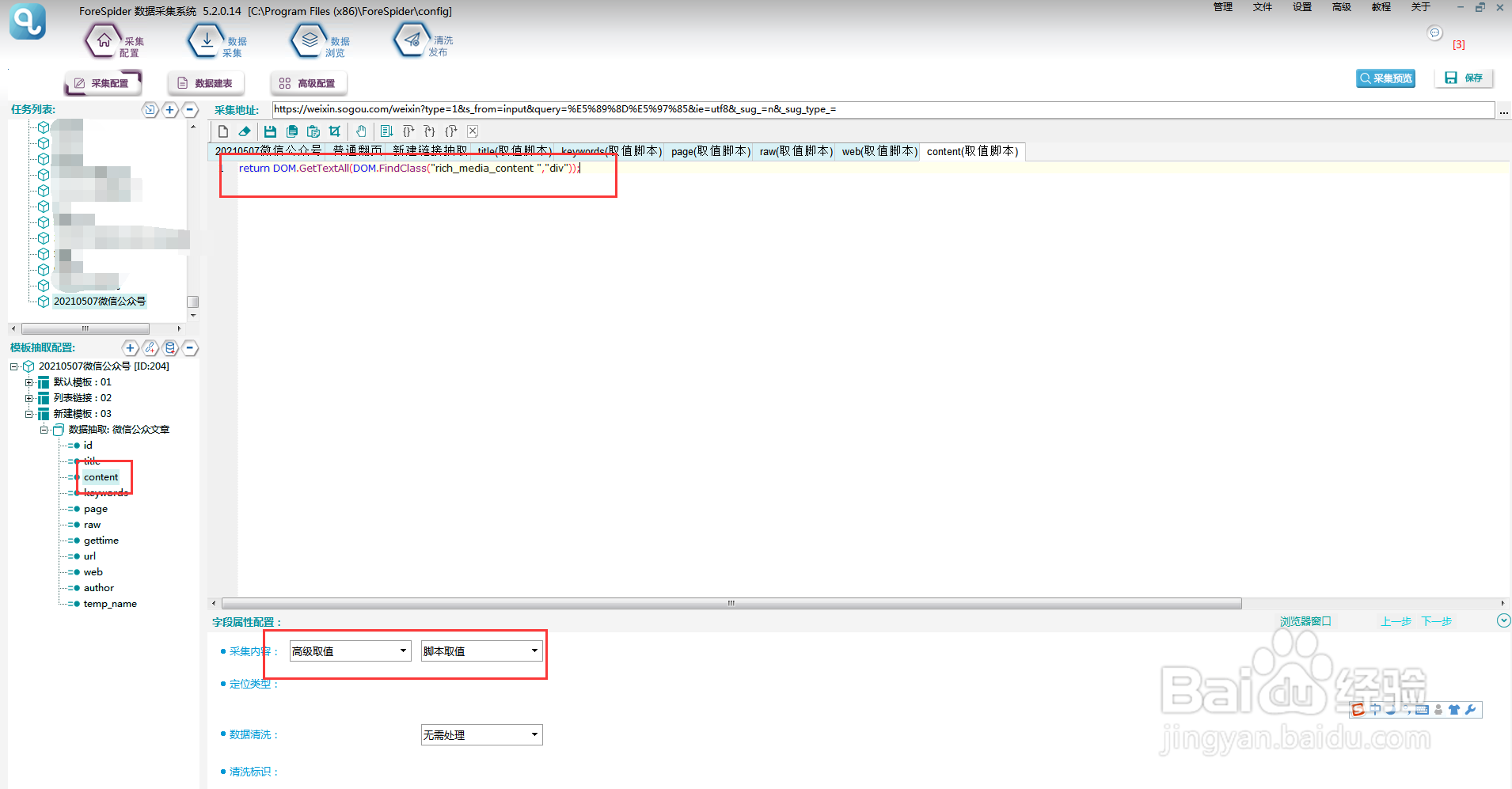Image resolution: width=1512 pixels, height=789 pixels.
Task: Select the content field in the tree
Action: pyautogui.click(x=101, y=477)
